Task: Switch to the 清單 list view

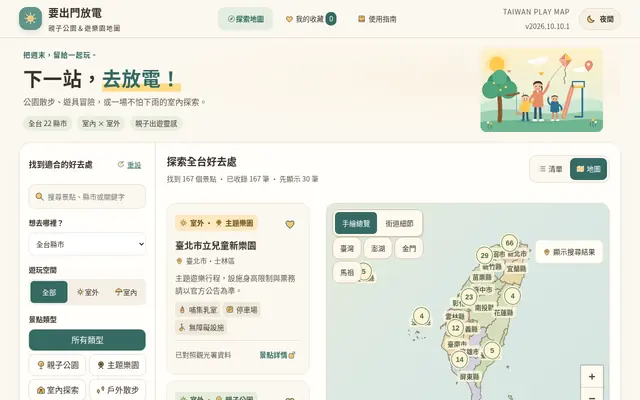Action: click(551, 169)
